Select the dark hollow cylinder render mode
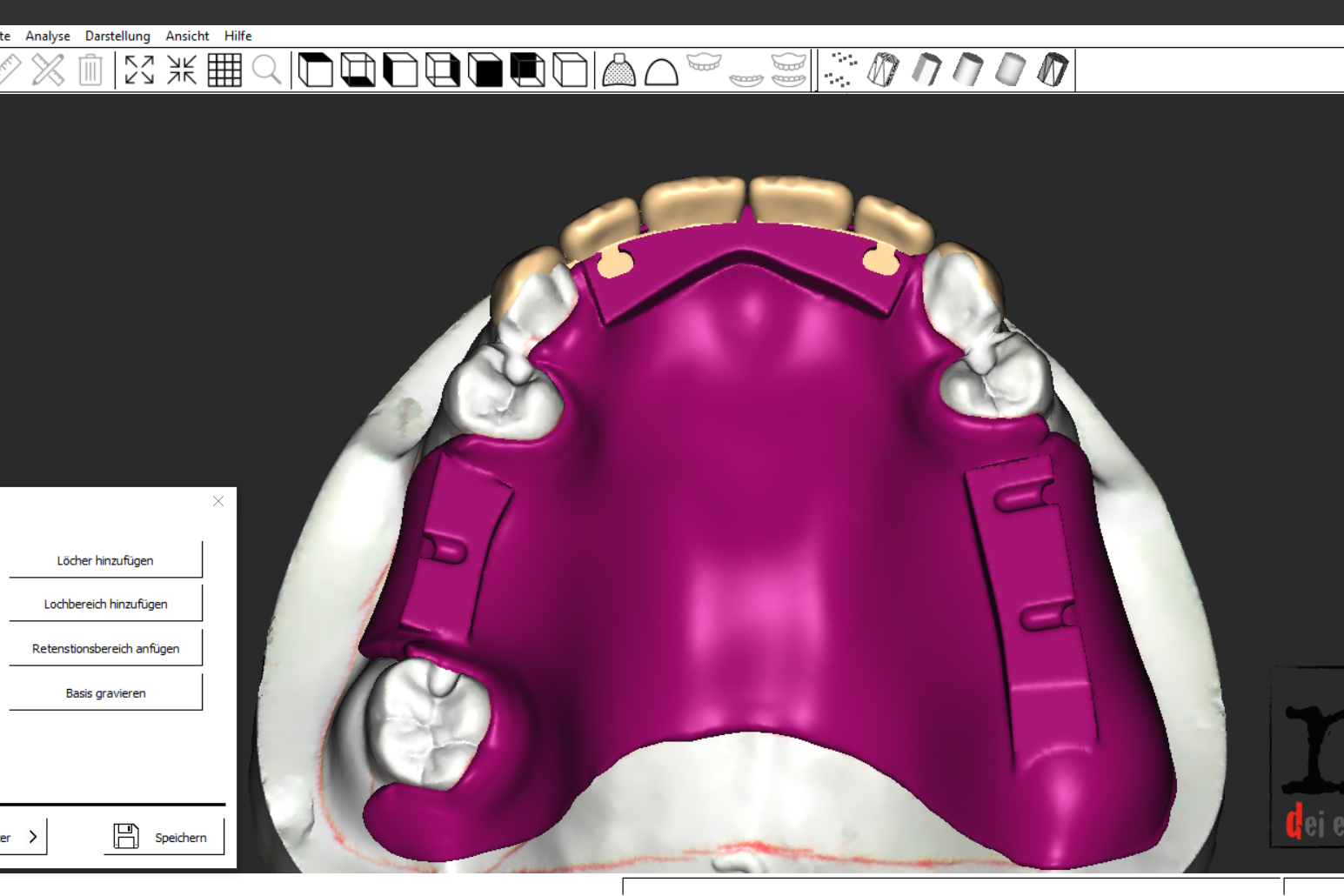The image size is (1344, 896). click(x=926, y=70)
